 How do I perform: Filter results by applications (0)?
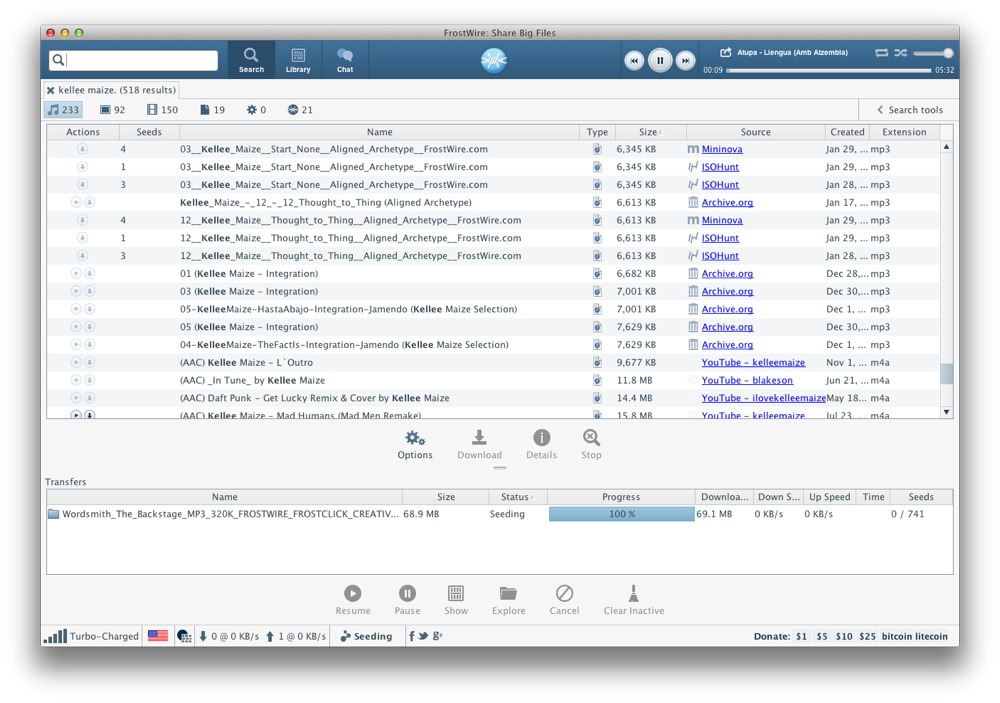(256, 110)
